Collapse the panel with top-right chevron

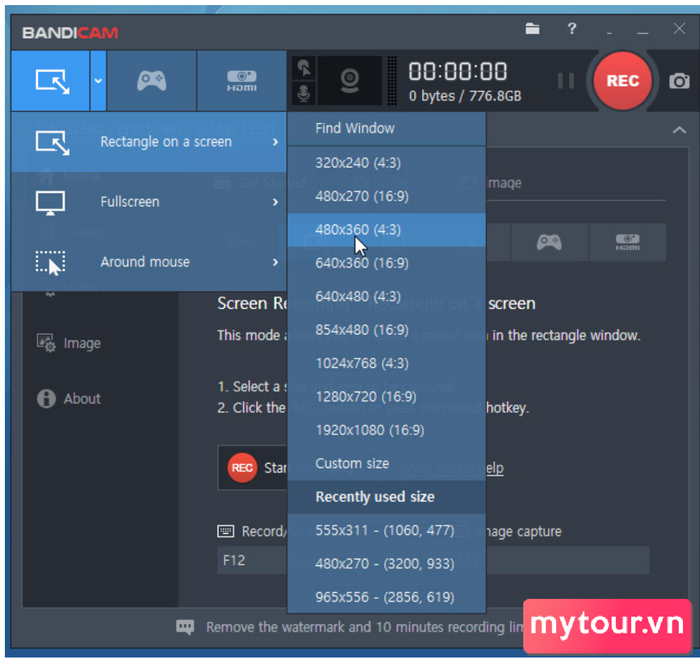(x=679, y=130)
